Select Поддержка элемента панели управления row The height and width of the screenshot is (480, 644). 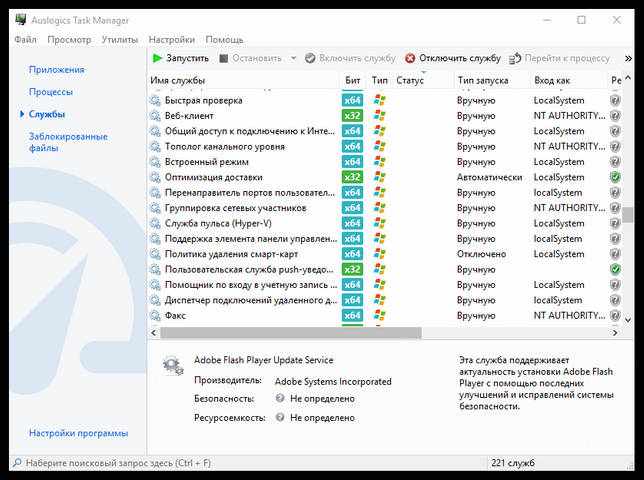tap(384, 239)
